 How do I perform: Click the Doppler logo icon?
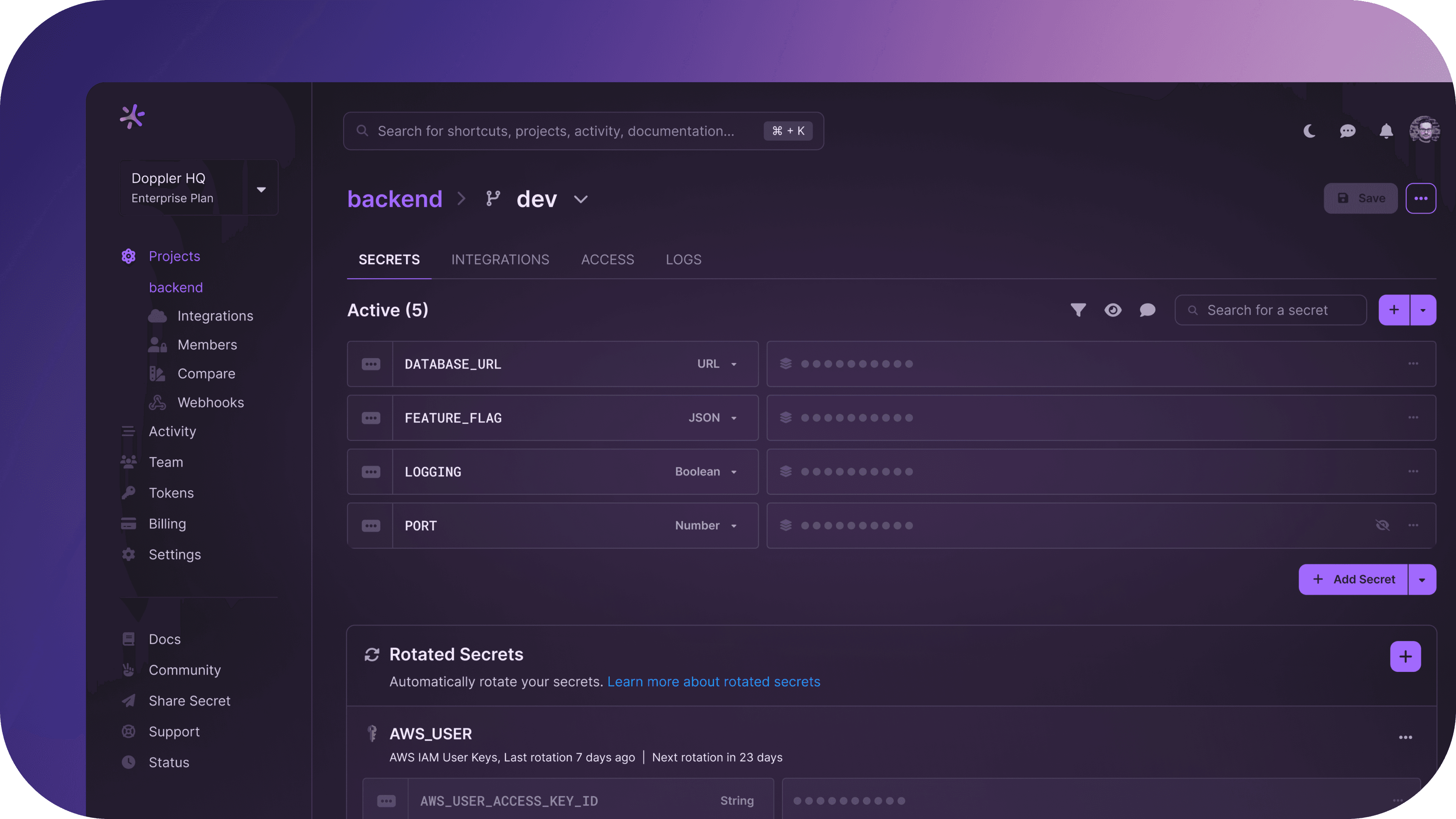click(x=132, y=116)
